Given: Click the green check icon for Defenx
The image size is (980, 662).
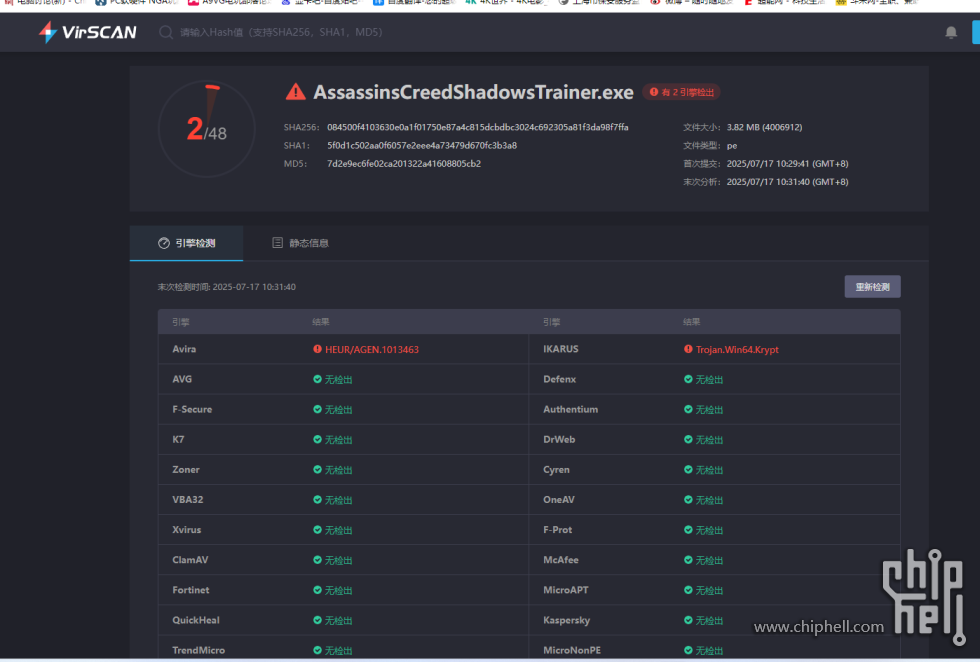Looking at the screenshot, I should 688,379.
